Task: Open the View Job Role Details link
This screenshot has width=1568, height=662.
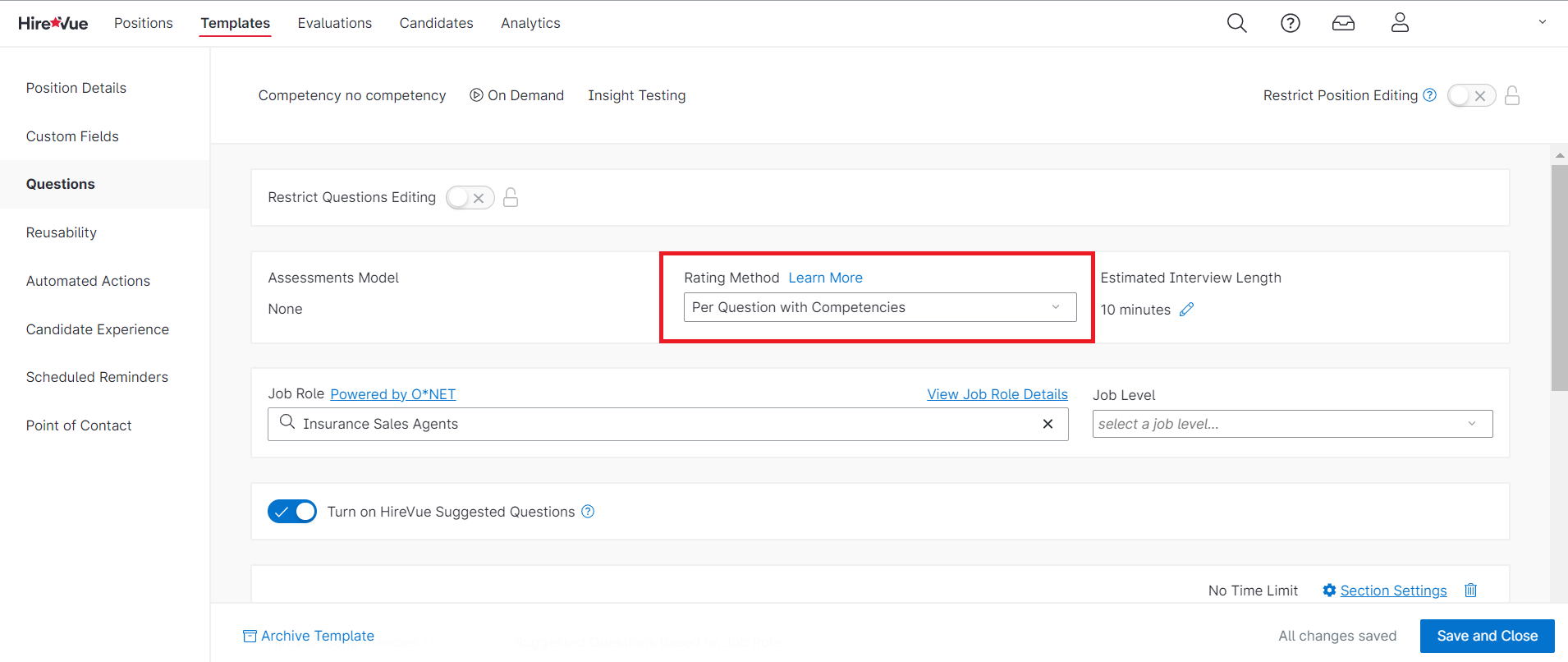Action: pos(997,394)
